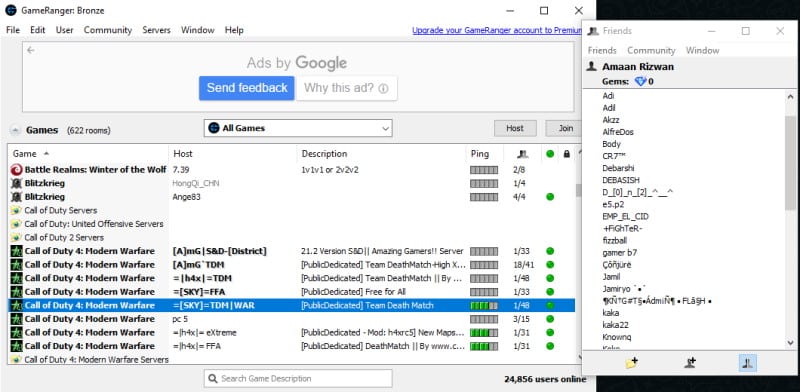The image size is (800, 392).
Task: Click green status dot in Ange83 row
Action: click(549, 197)
